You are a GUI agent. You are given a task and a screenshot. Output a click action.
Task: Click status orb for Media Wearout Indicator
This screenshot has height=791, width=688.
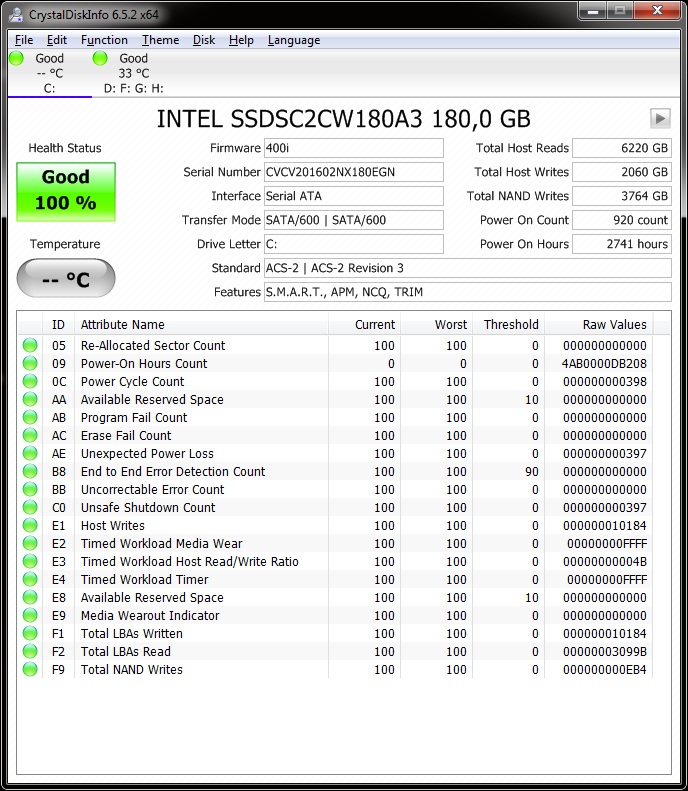click(x=30, y=615)
